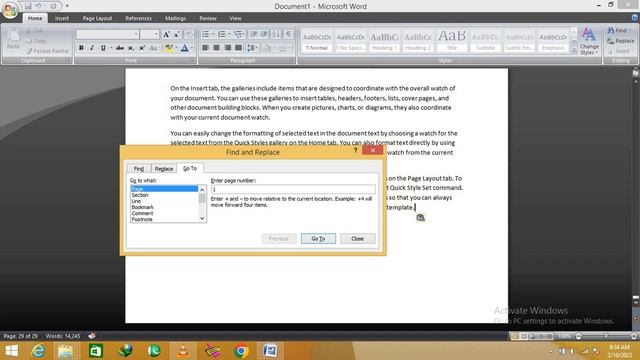Toggle Bold formatting

point(81,48)
